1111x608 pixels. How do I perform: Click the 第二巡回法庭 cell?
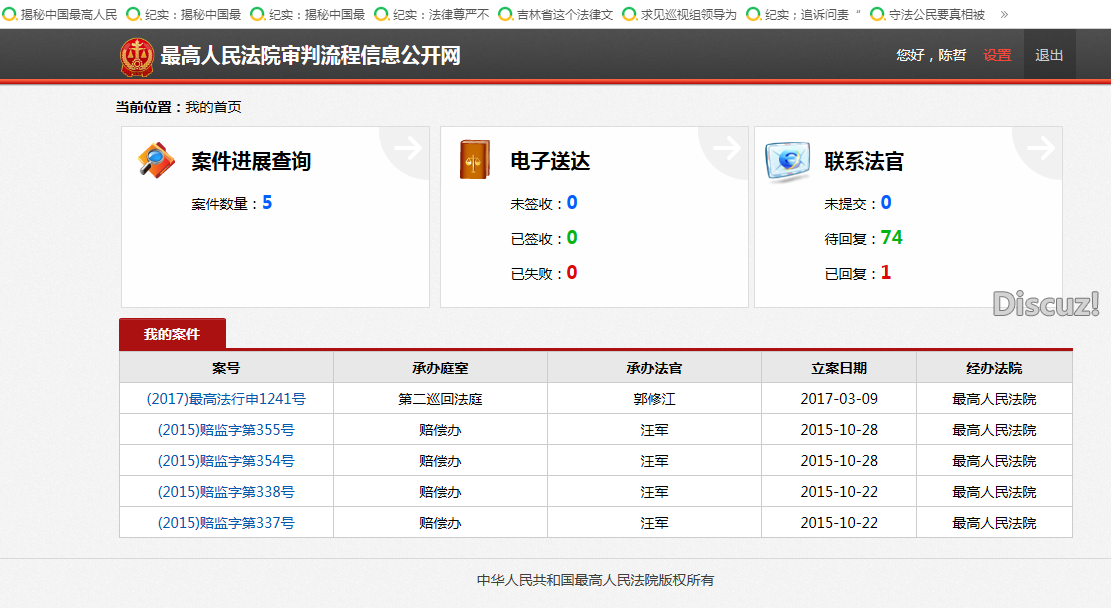[440, 399]
